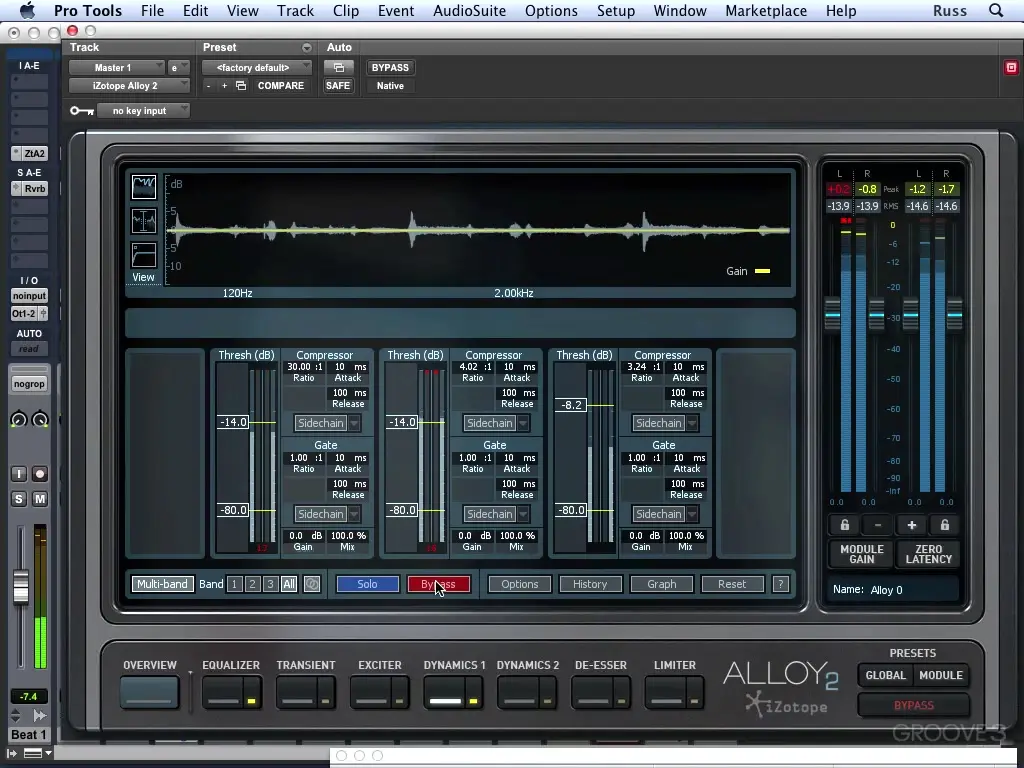Image resolution: width=1024 pixels, height=768 pixels.
Task: Click the band 3 compressor threshold slider at -8.2
Action: pos(571,405)
